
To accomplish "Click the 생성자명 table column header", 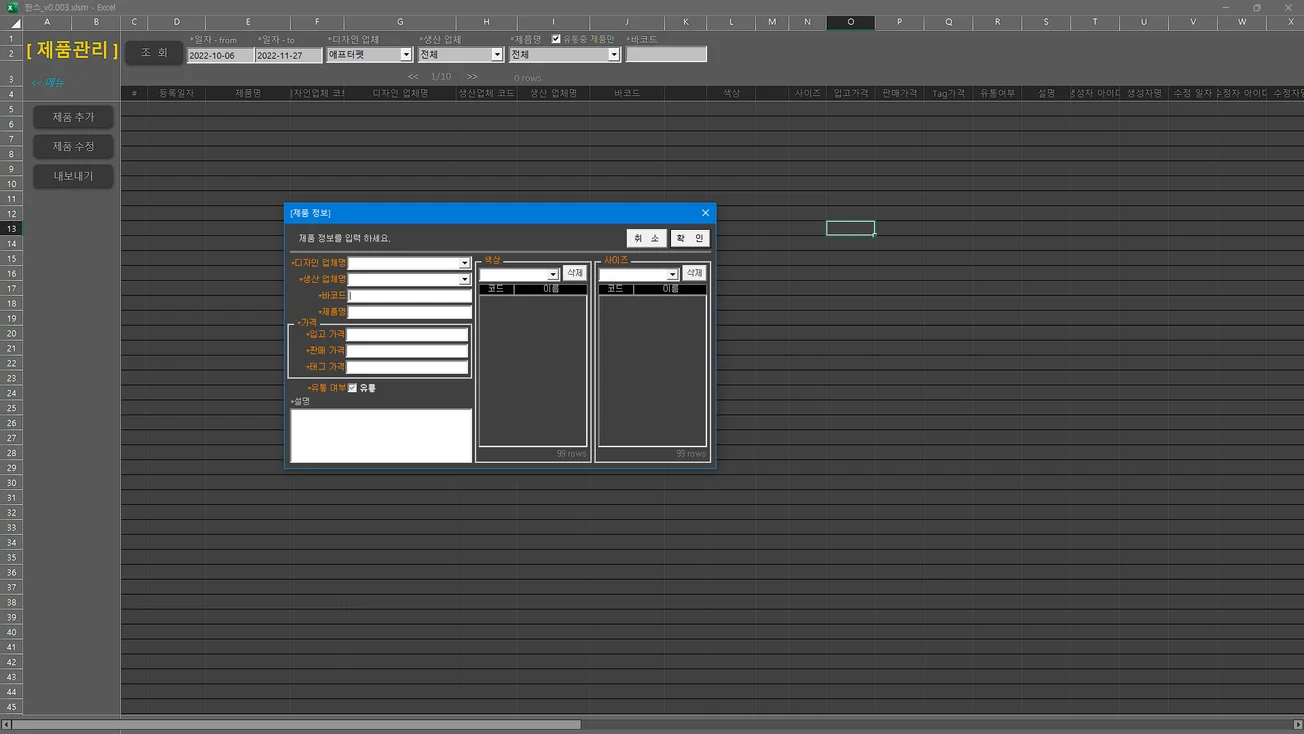I will [x=1144, y=93].
